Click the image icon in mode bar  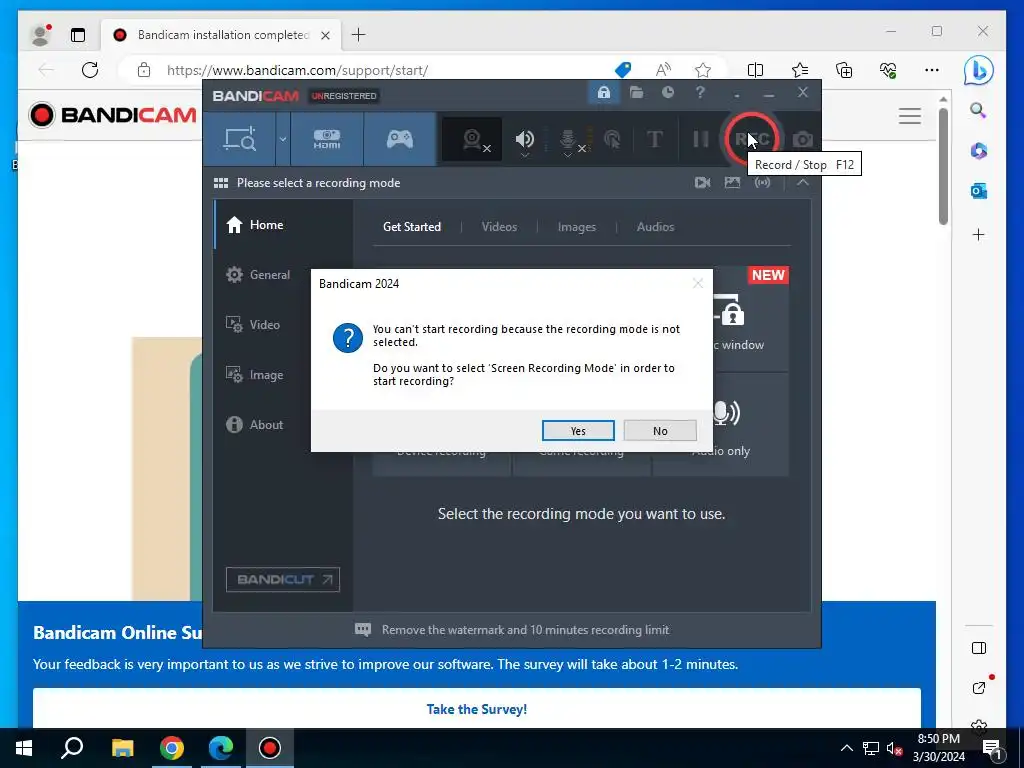[732, 183]
